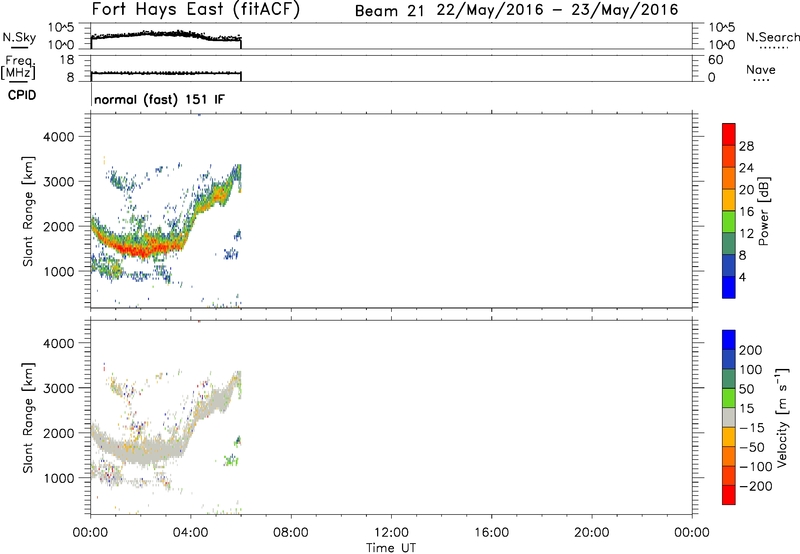Click the dotted line sample under N.Search
The image size is (800, 554).
[x=773, y=48]
